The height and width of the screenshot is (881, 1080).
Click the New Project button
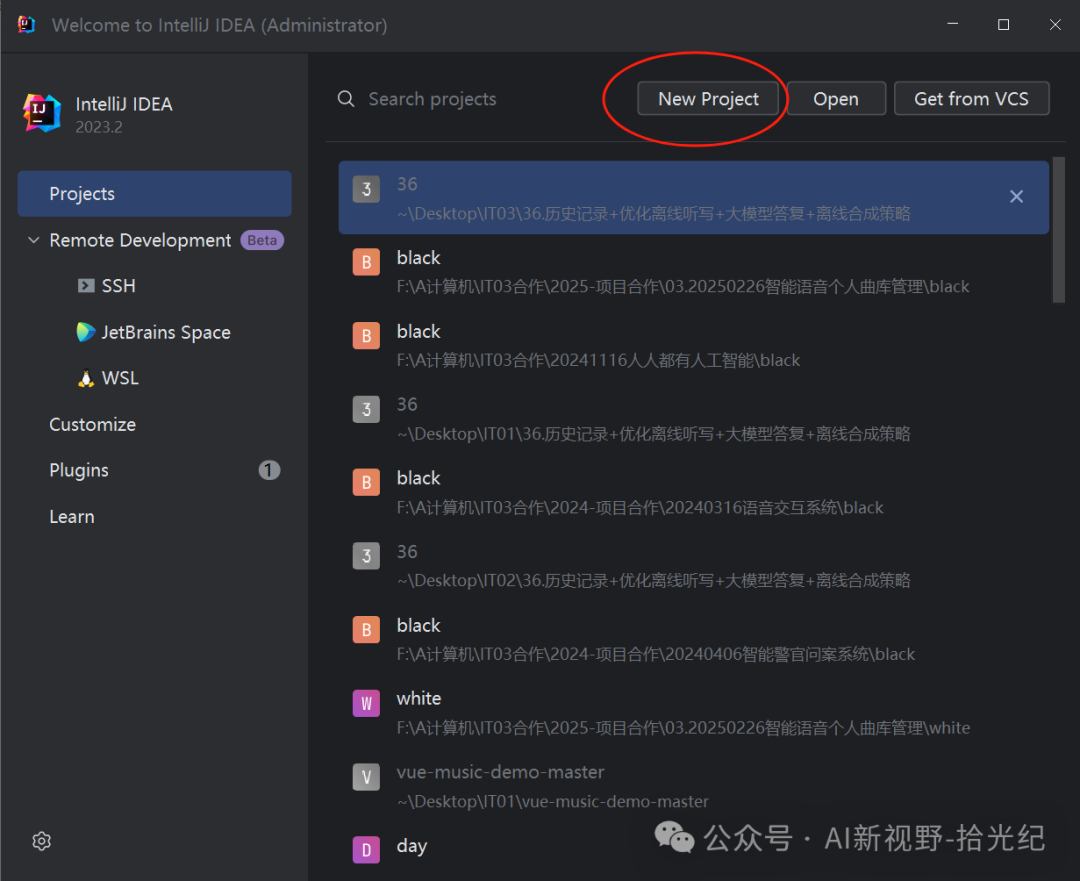coord(708,99)
